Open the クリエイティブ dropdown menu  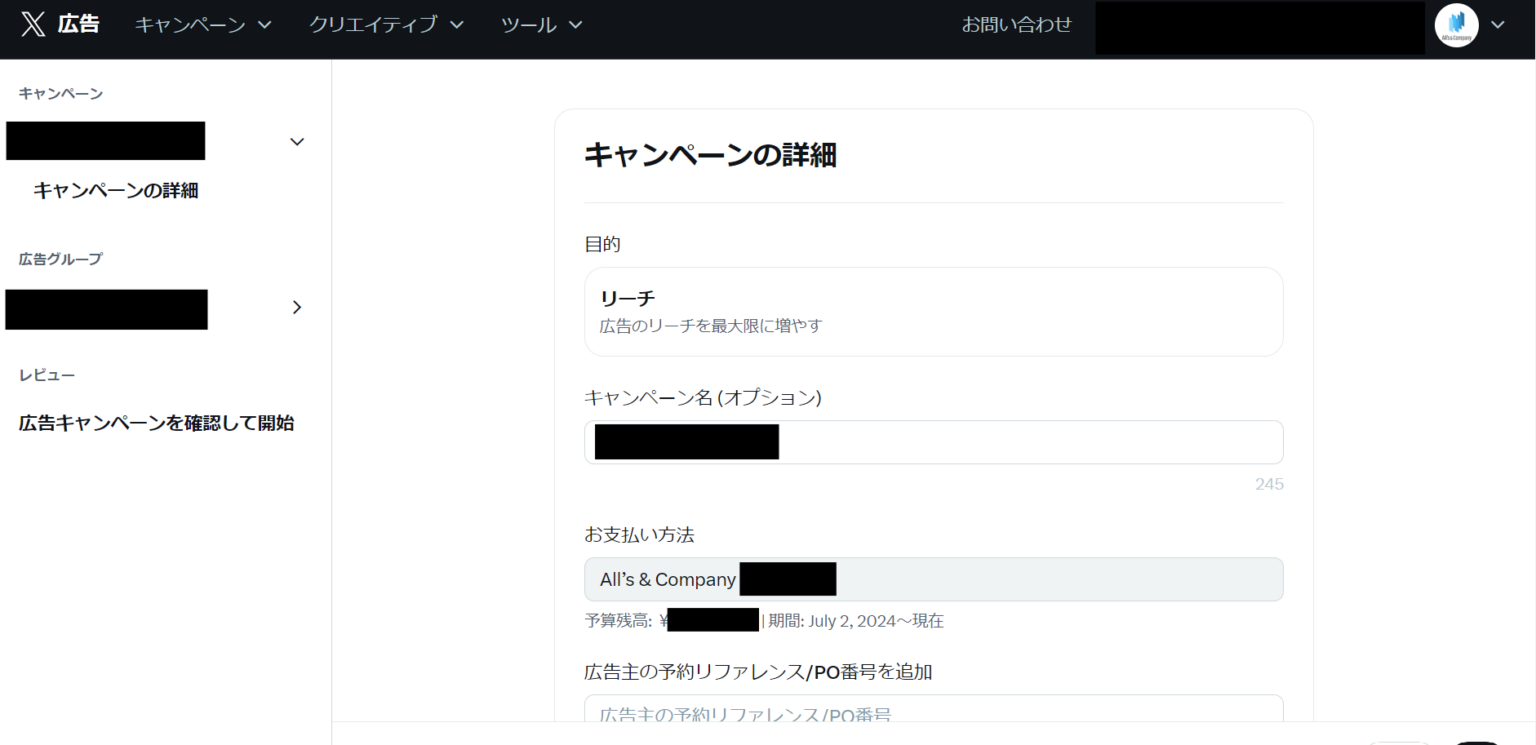tap(386, 25)
